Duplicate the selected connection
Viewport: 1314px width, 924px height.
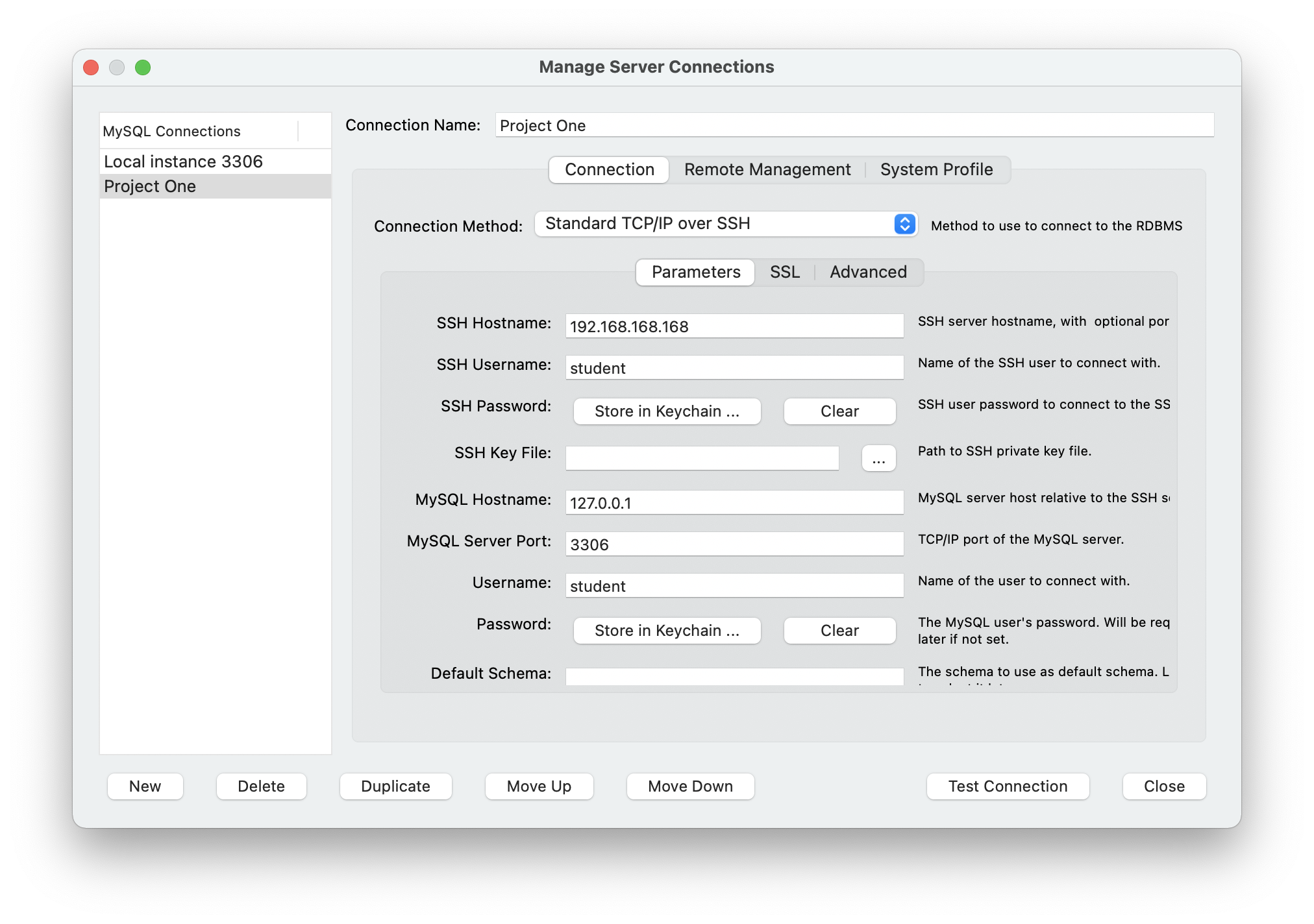tap(395, 786)
